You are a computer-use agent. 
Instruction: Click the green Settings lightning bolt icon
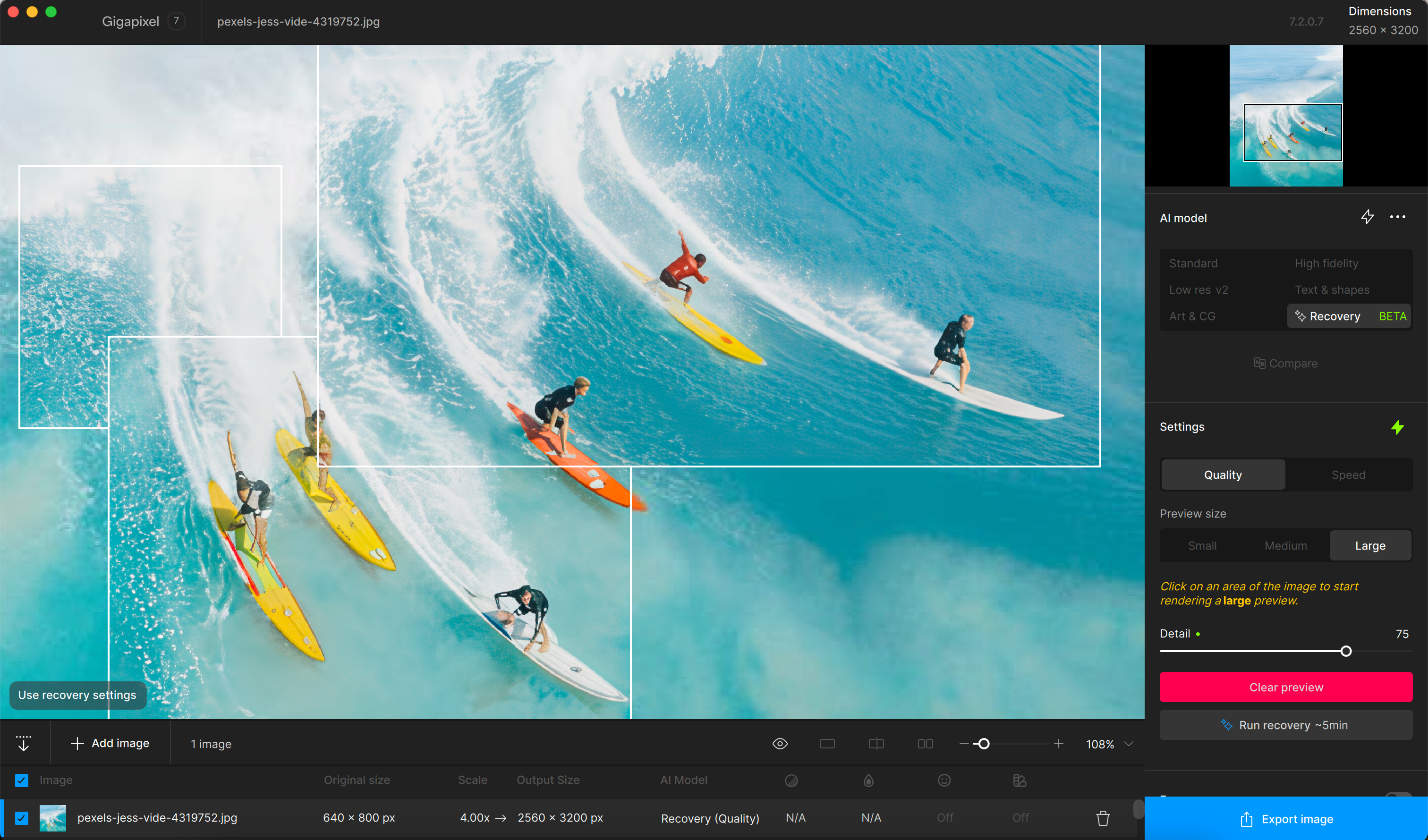tap(1397, 427)
